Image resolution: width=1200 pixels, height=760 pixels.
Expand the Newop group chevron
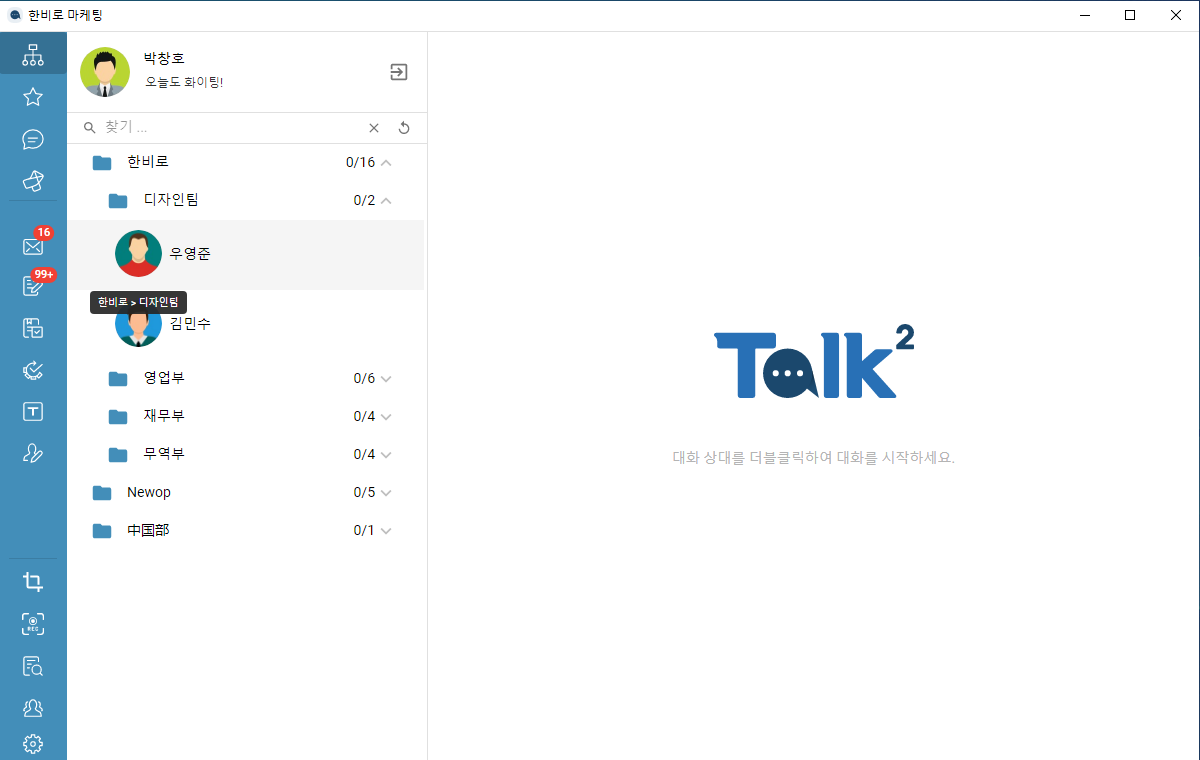tap(387, 493)
